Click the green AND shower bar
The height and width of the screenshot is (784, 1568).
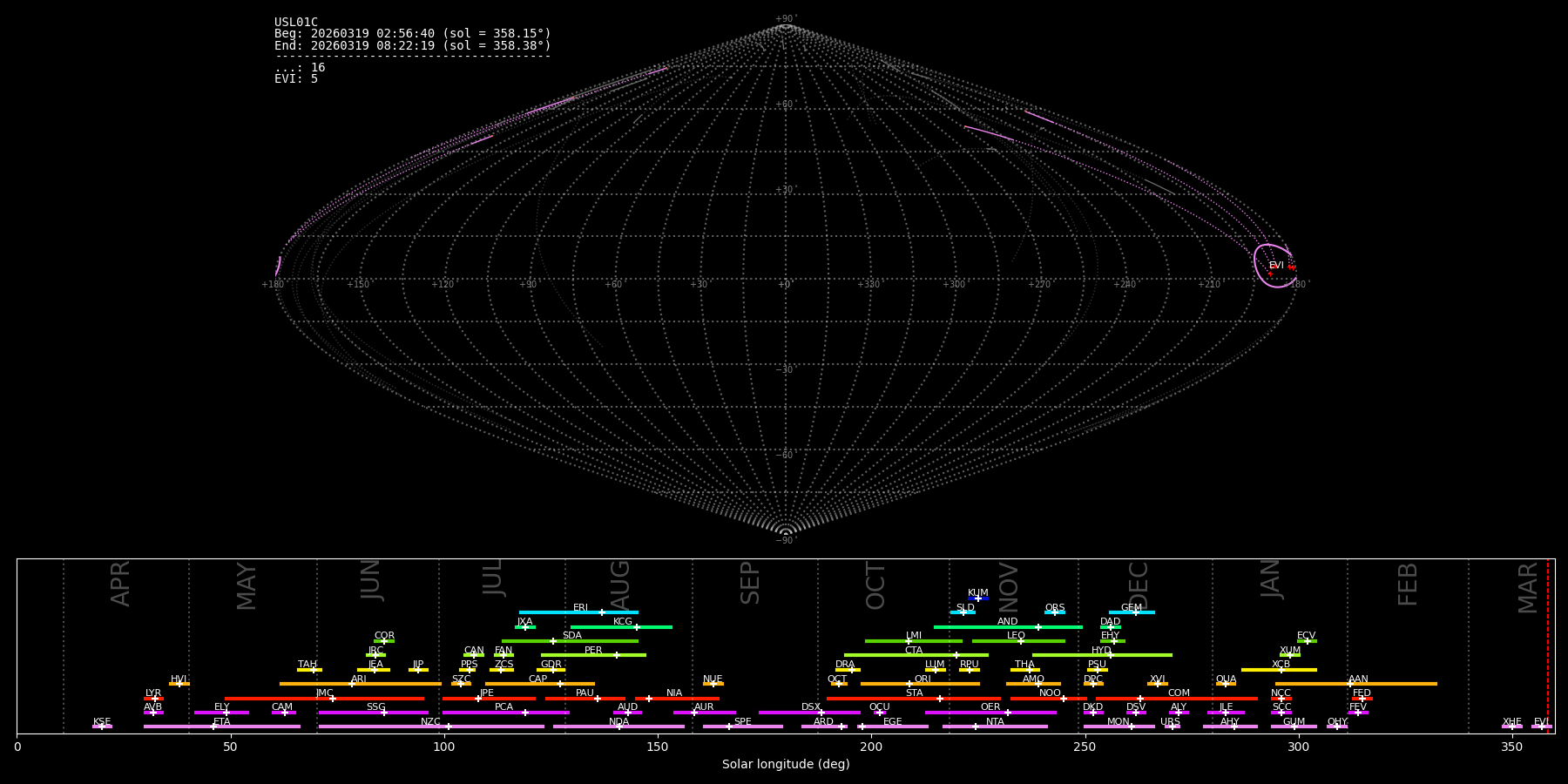tap(1008, 626)
